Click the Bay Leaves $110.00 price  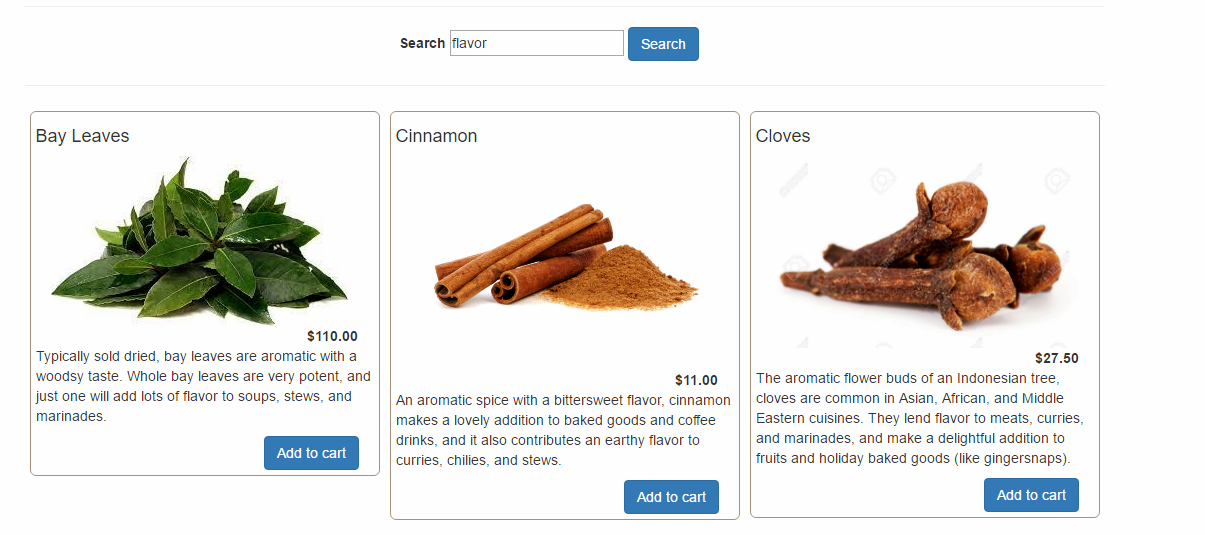click(x=332, y=337)
